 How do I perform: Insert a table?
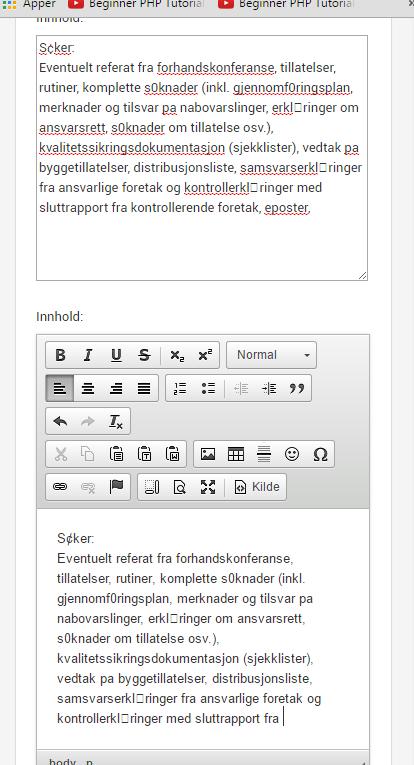pyautogui.click(x=236, y=454)
